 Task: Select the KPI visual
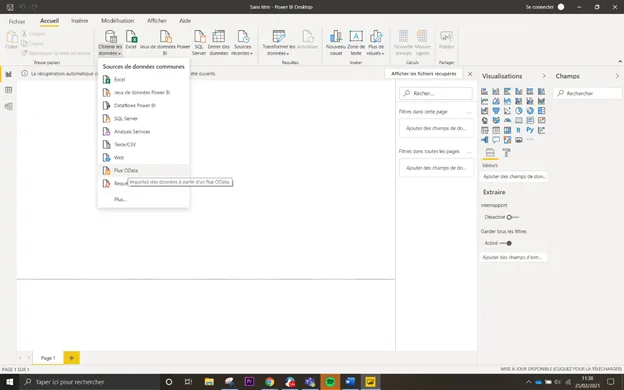click(x=541, y=120)
